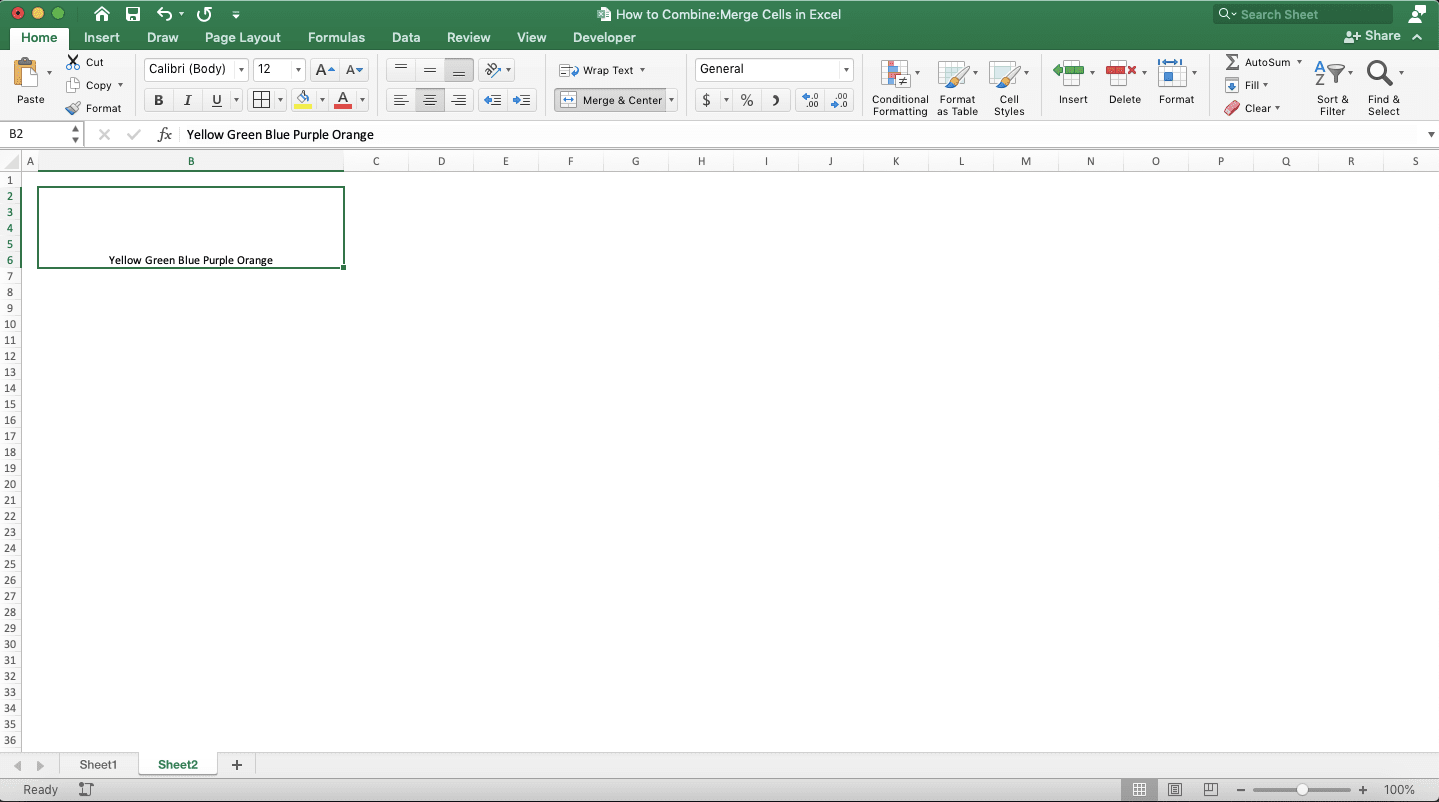Viewport: 1439px width, 802px height.
Task: Increase indent of the cell
Action: pyautogui.click(x=521, y=100)
